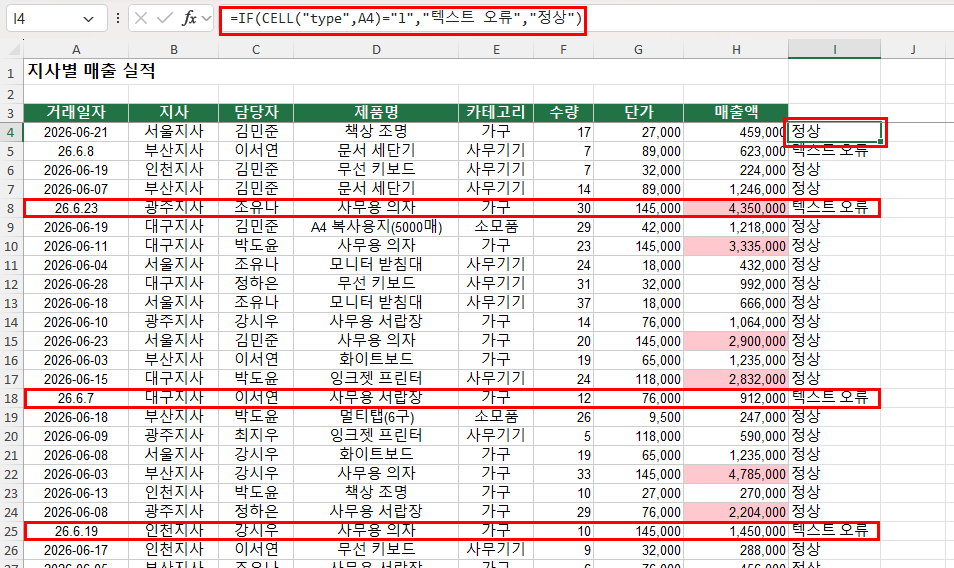
Task: Click 최지우 in the 담당자 column
Action: [256, 436]
